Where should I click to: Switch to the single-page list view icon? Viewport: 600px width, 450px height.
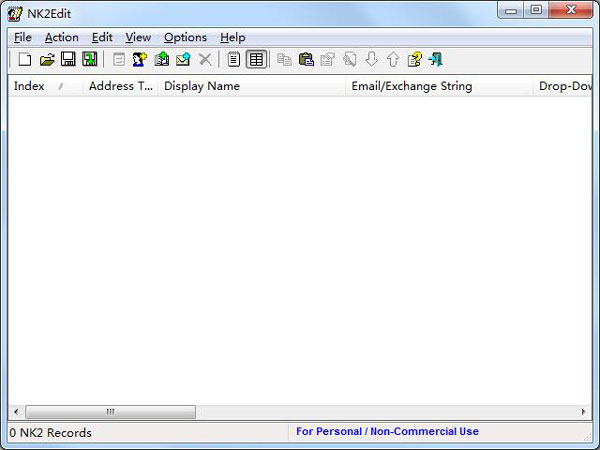(x=234, y=60)
